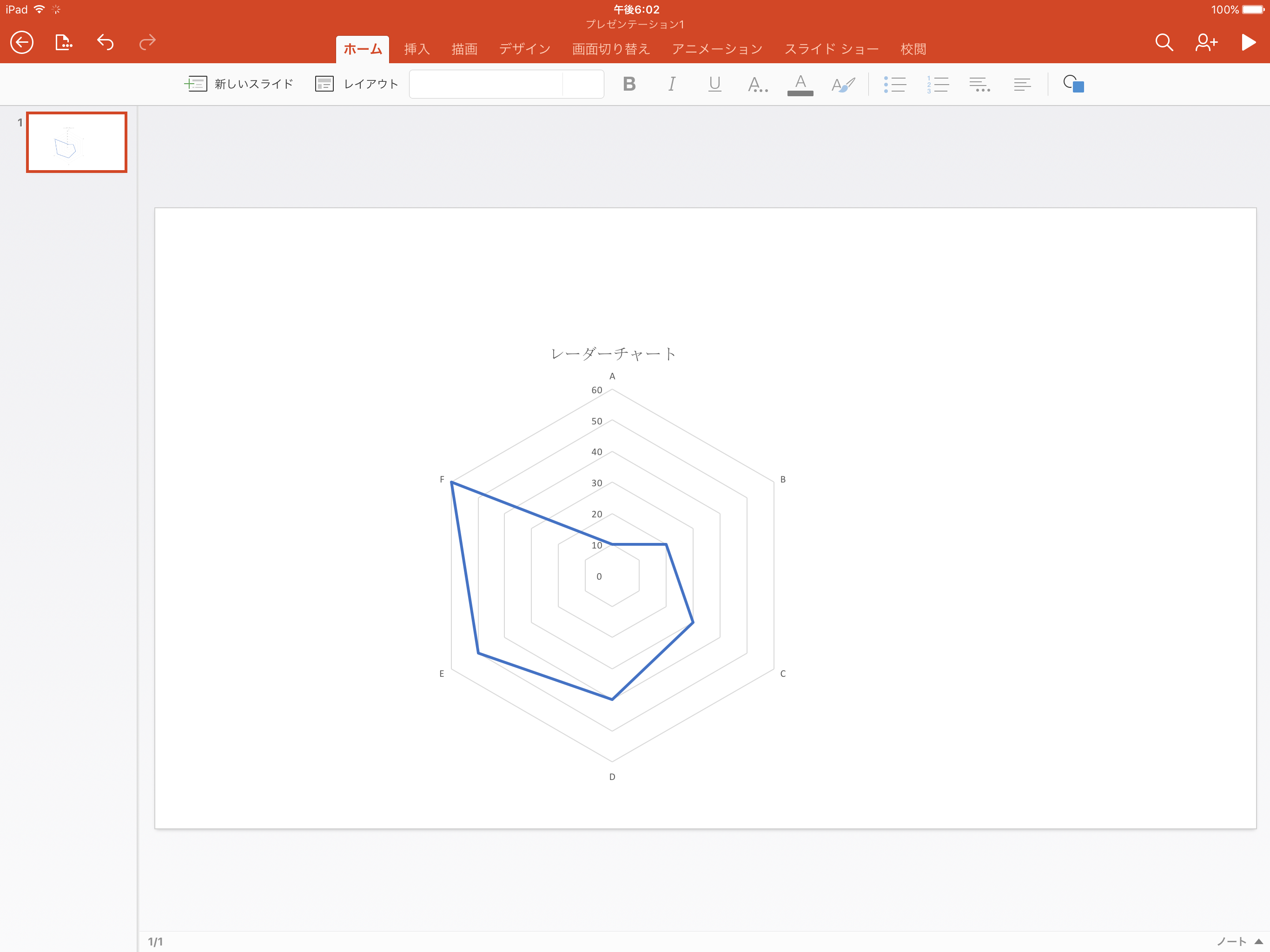
Task: Open the numbered list options
Action: (x=937, y=85)
